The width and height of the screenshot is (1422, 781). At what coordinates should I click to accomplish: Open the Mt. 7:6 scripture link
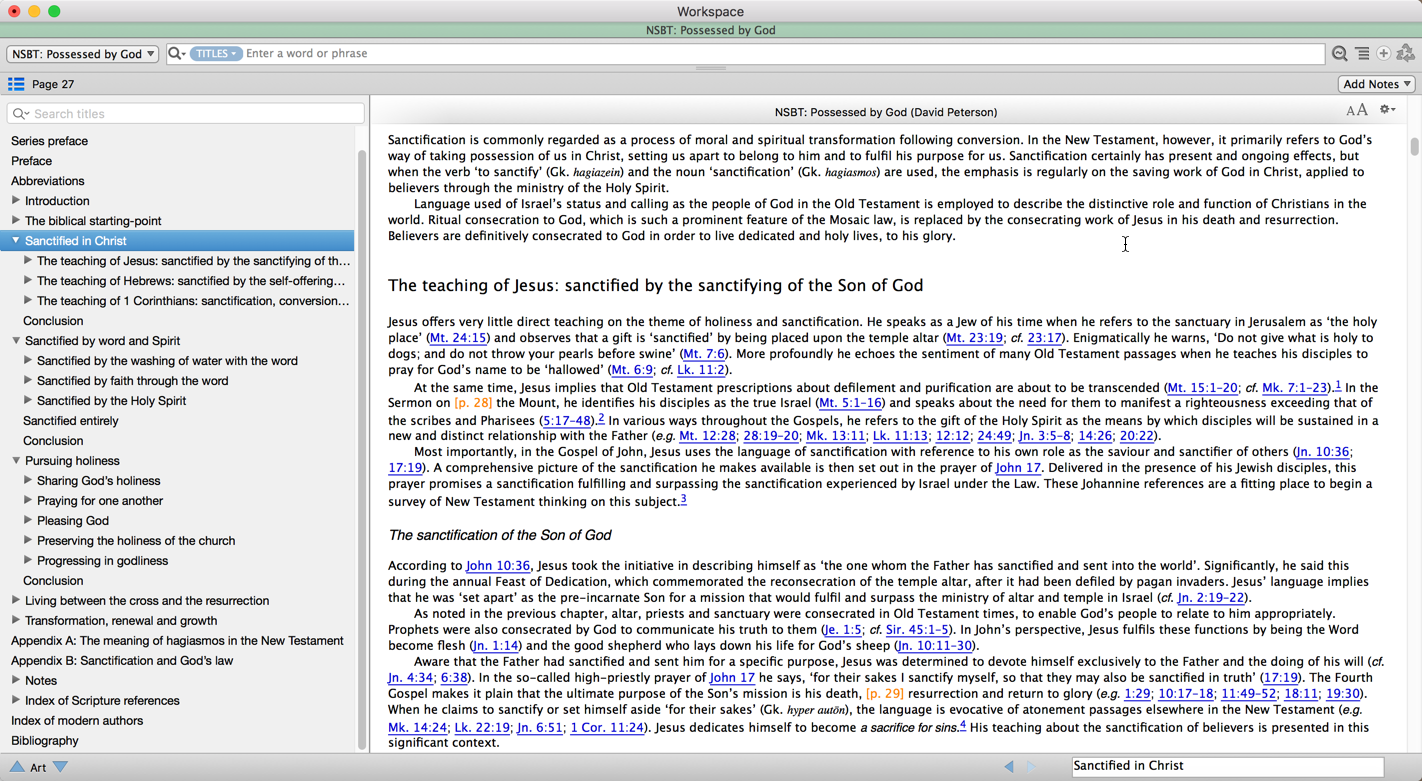pyautogui.click(x=703, y=354)
